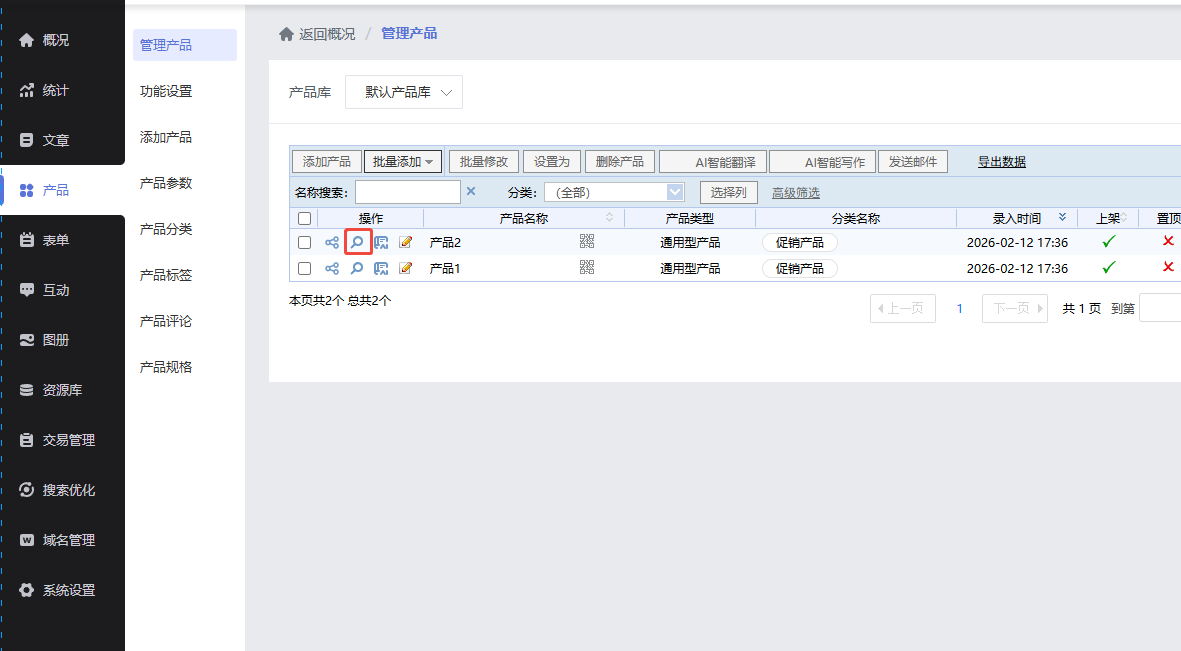The height and width of the screenshot is (651, 1181).
Task: Click the QR code icon for 产品1
Action: (587, 267)
